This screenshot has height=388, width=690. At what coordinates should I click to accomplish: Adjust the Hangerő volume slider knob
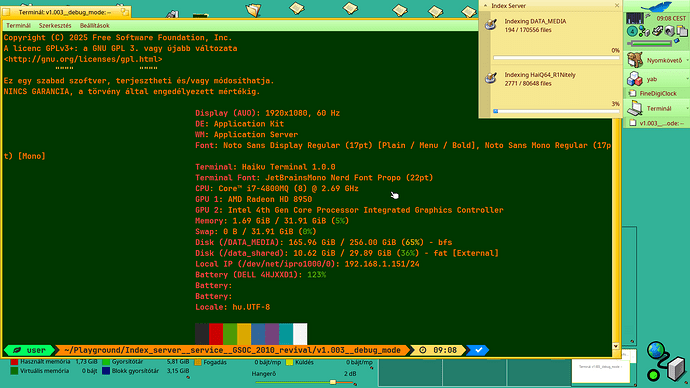pos(333,382)
